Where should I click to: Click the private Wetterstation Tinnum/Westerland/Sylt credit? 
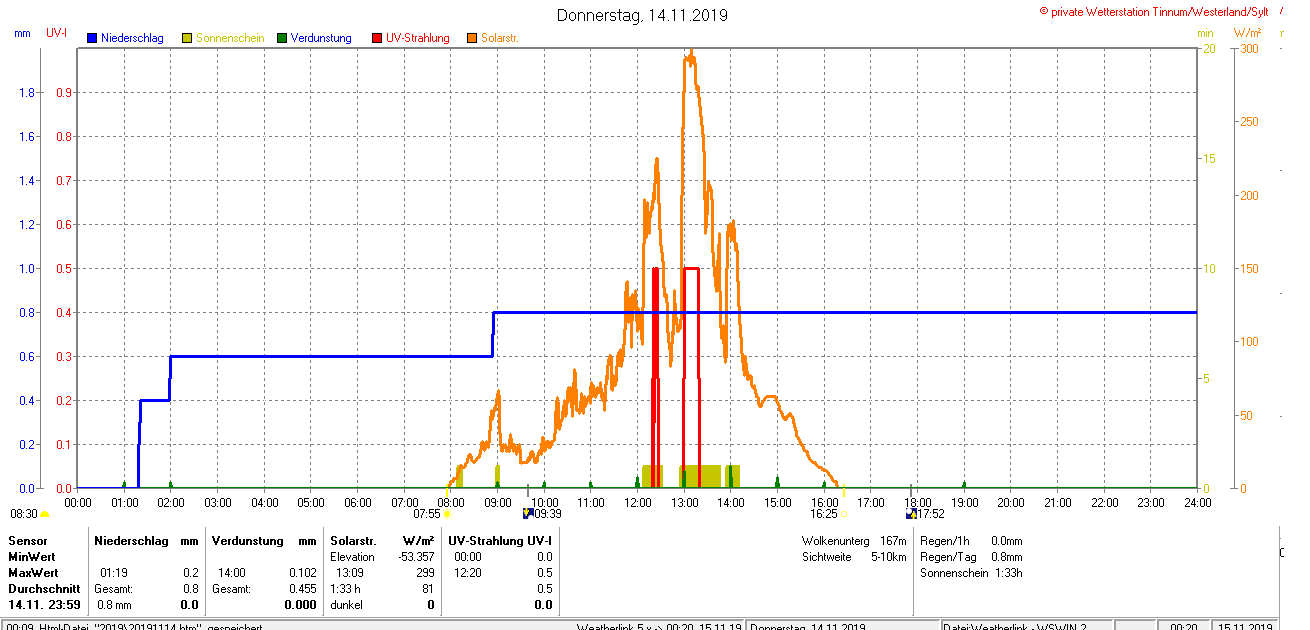pos(1154,11)
